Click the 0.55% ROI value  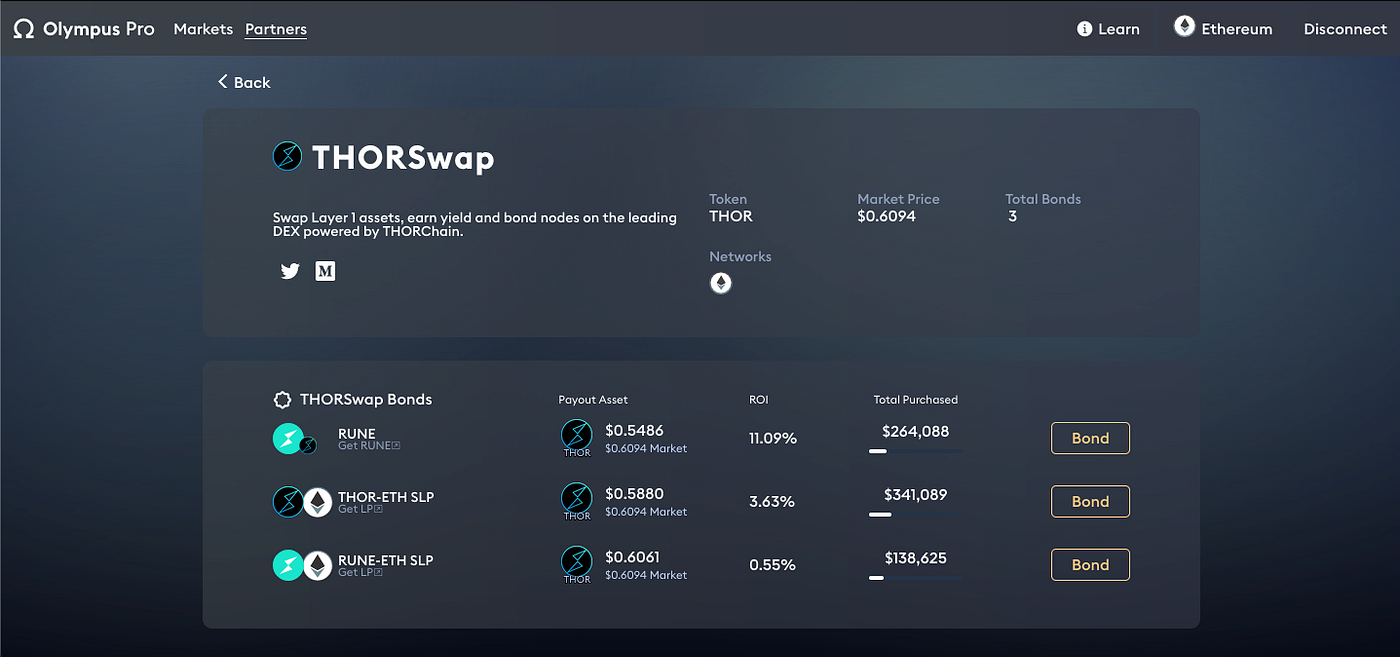[772, 564]
